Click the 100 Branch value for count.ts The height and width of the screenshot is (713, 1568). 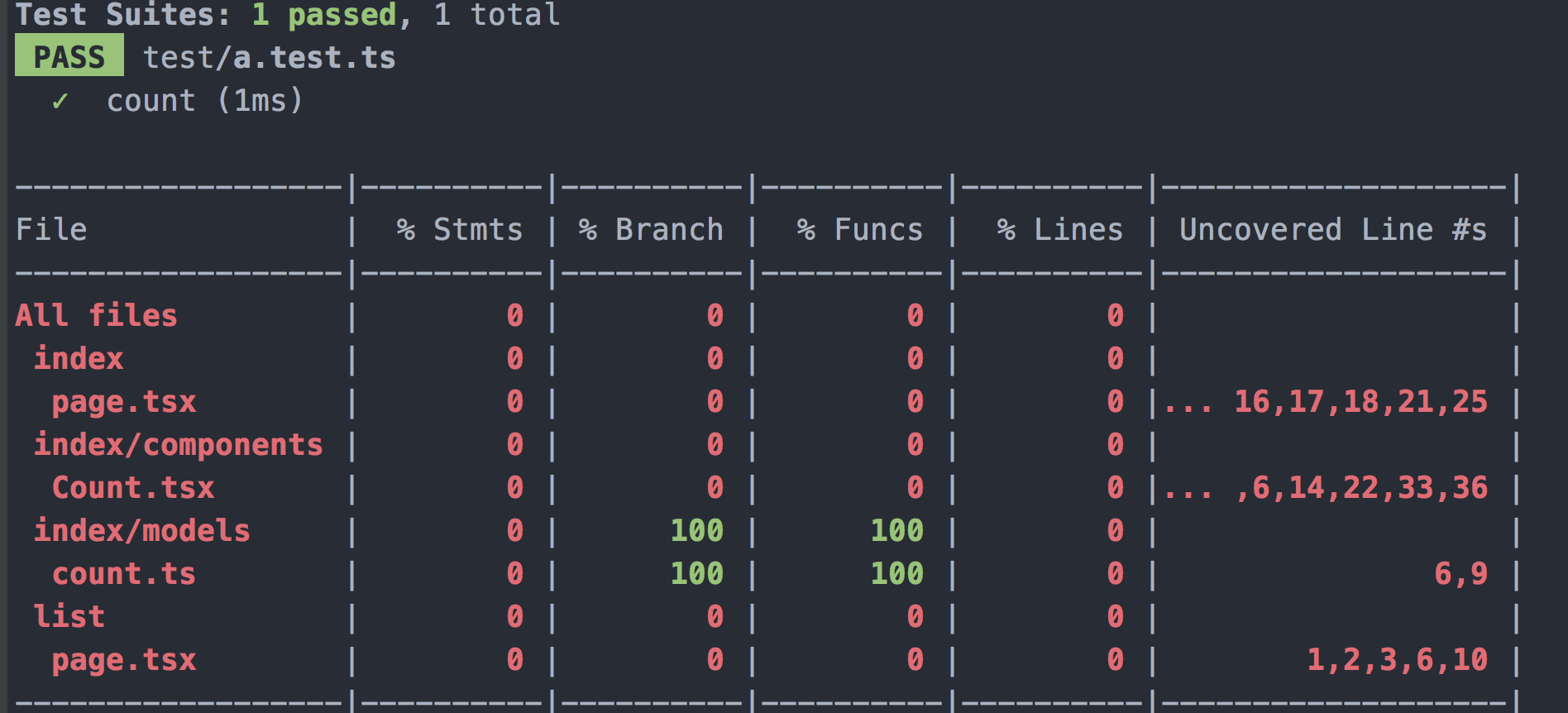[x=697, y=573]
